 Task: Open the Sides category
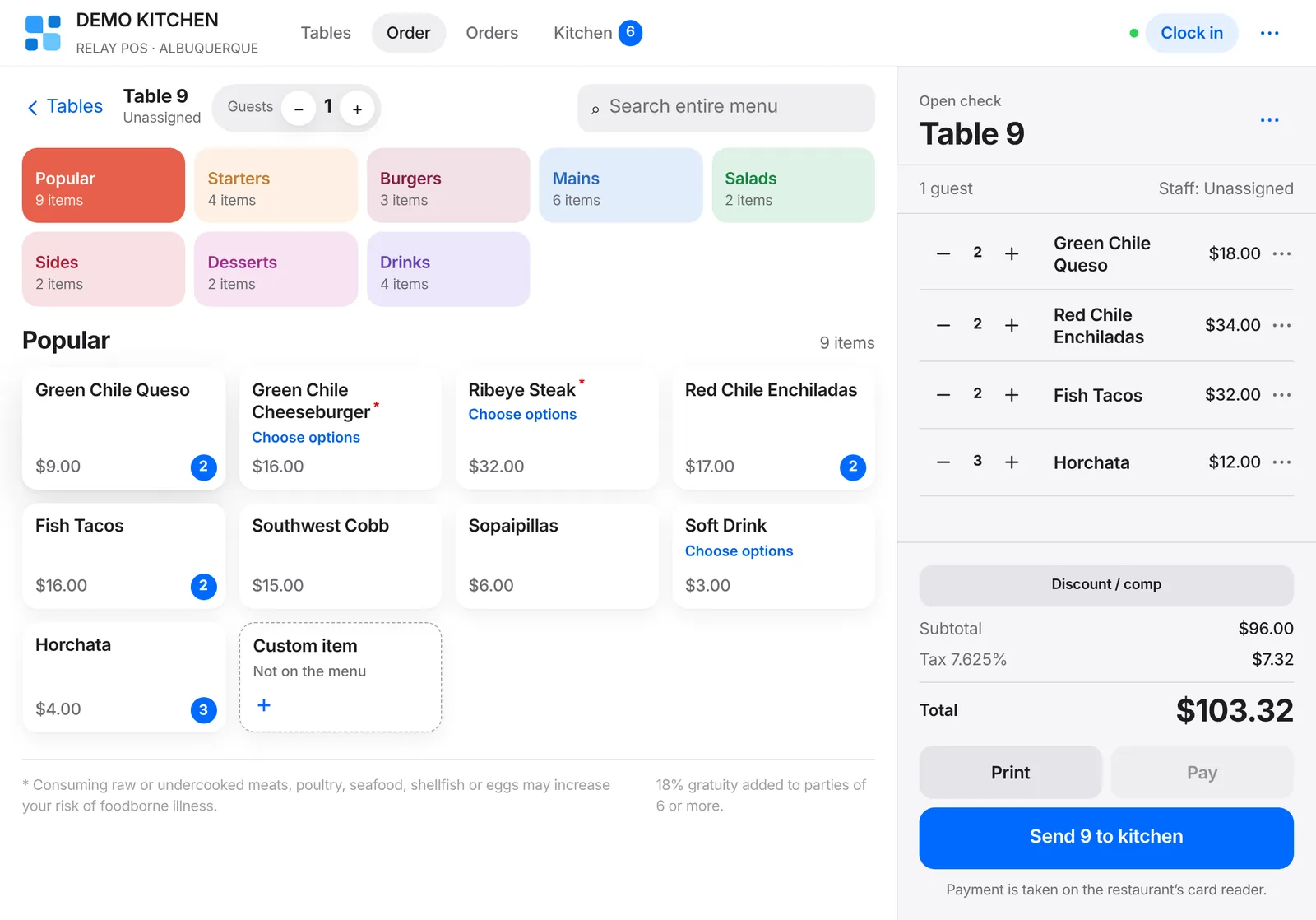104,269
